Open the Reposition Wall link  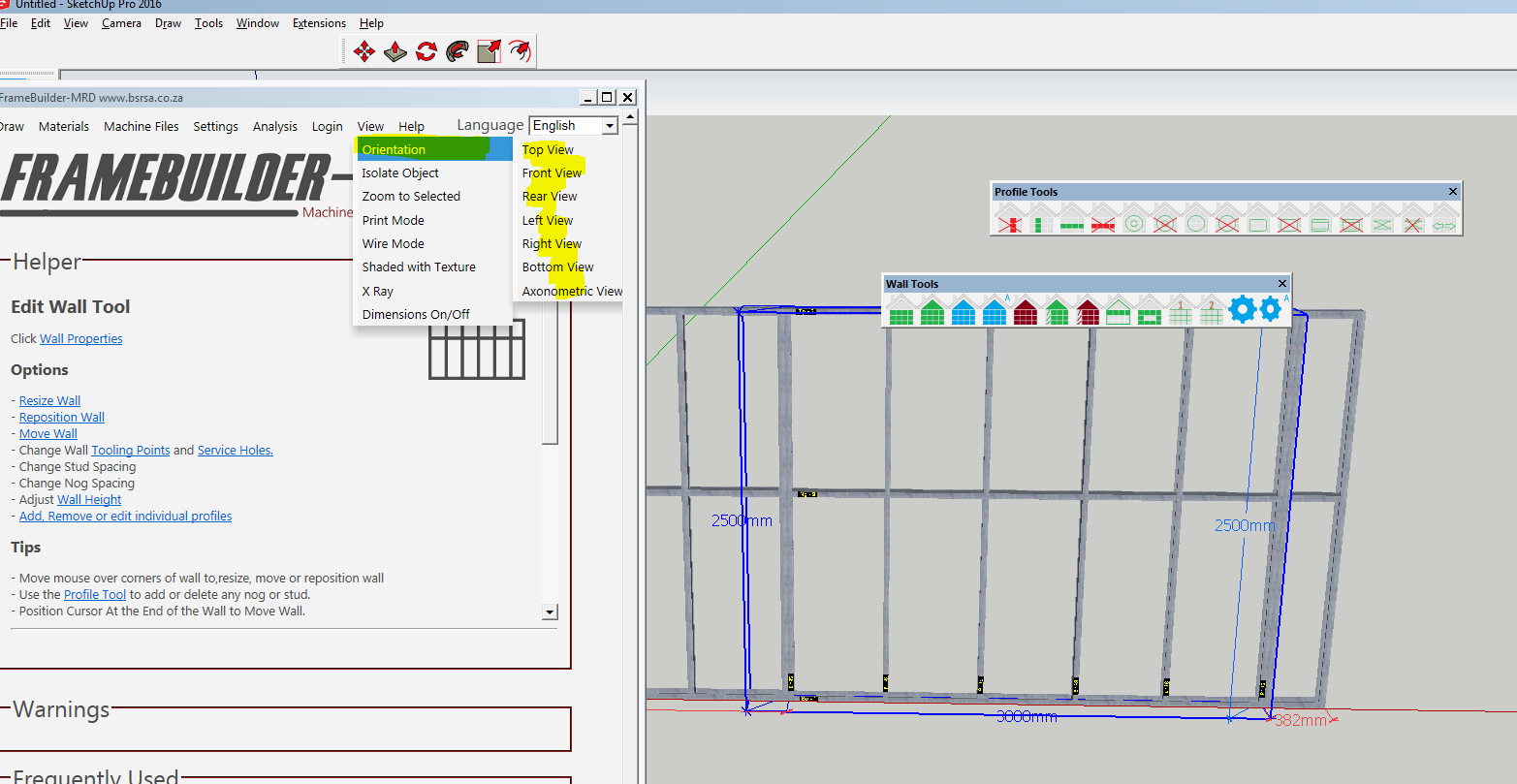point(62,417)
